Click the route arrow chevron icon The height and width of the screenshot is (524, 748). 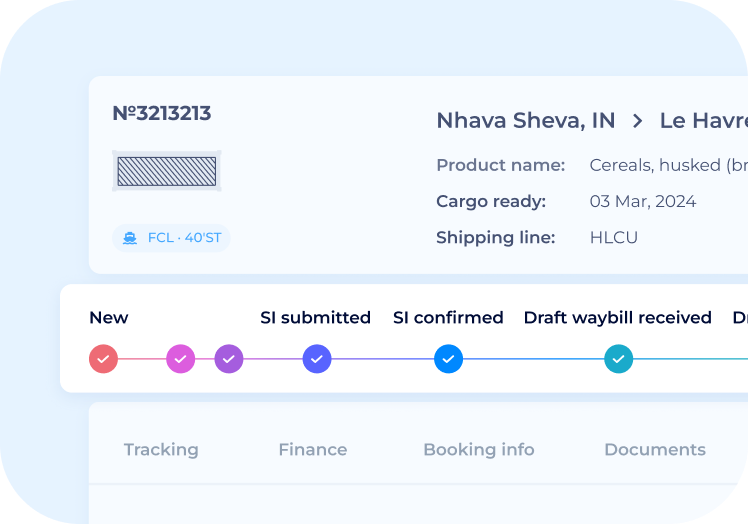click(x=637, y=121)
